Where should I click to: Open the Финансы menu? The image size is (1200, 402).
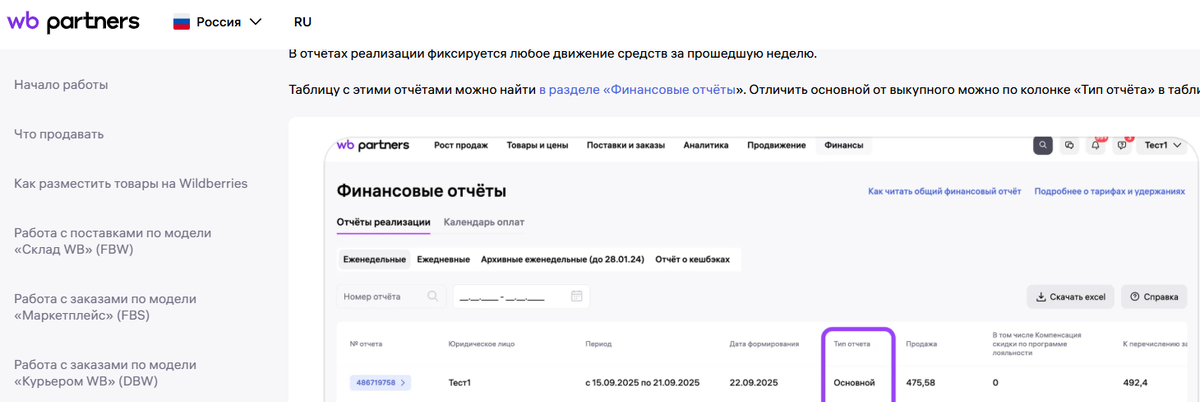844,145
